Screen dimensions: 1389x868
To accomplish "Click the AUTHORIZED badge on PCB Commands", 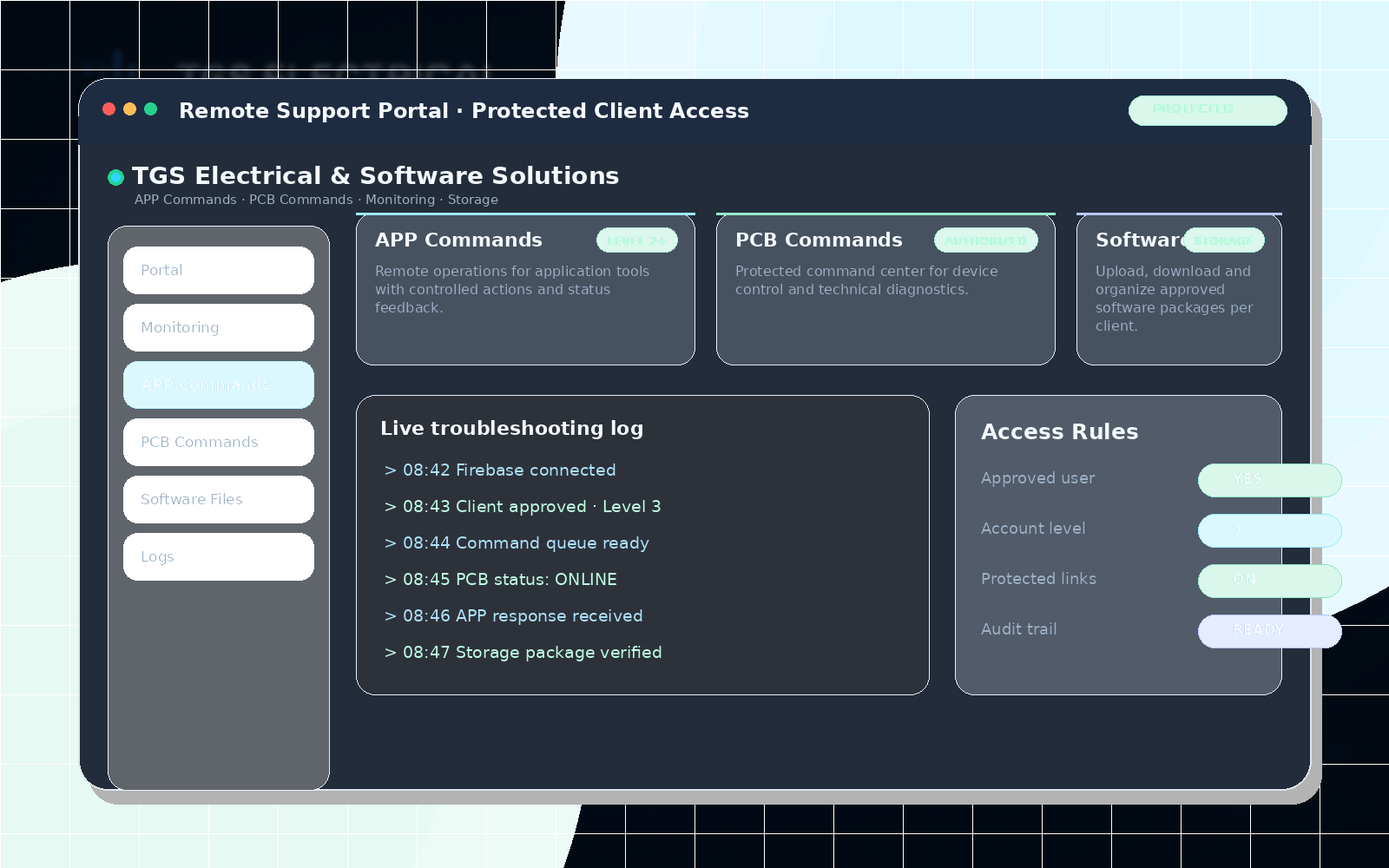I will pos(986,240).
